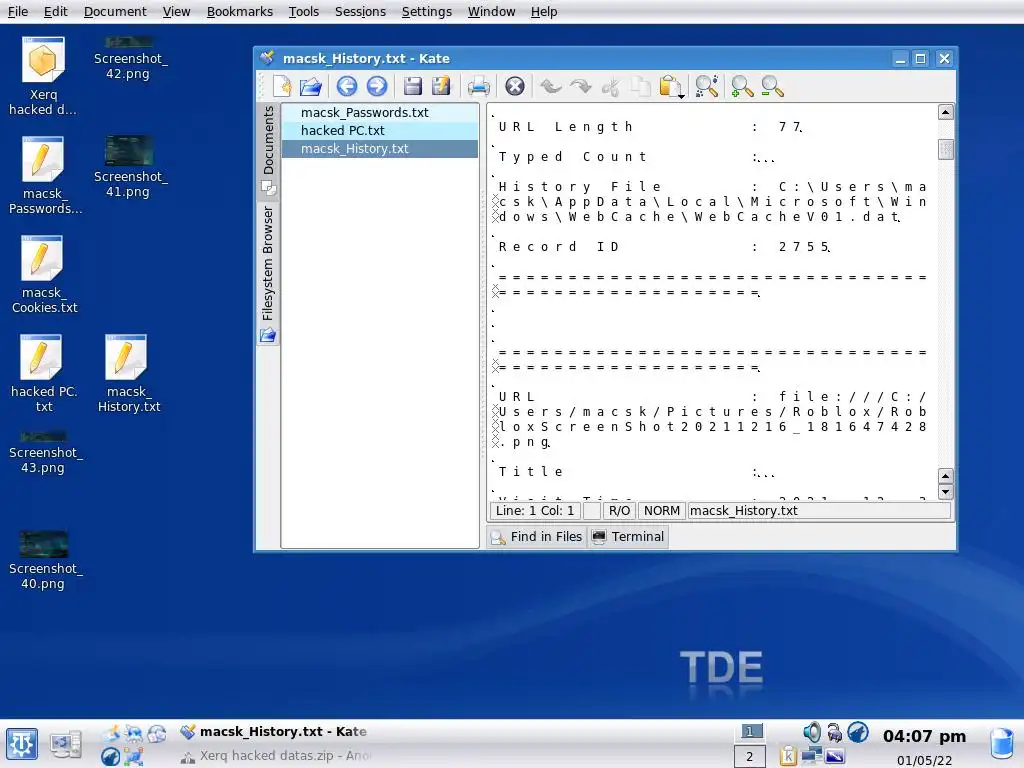Open a file using the toolbar folder icon
Viewport: 1024px width, 768px height.
(311, 86)
